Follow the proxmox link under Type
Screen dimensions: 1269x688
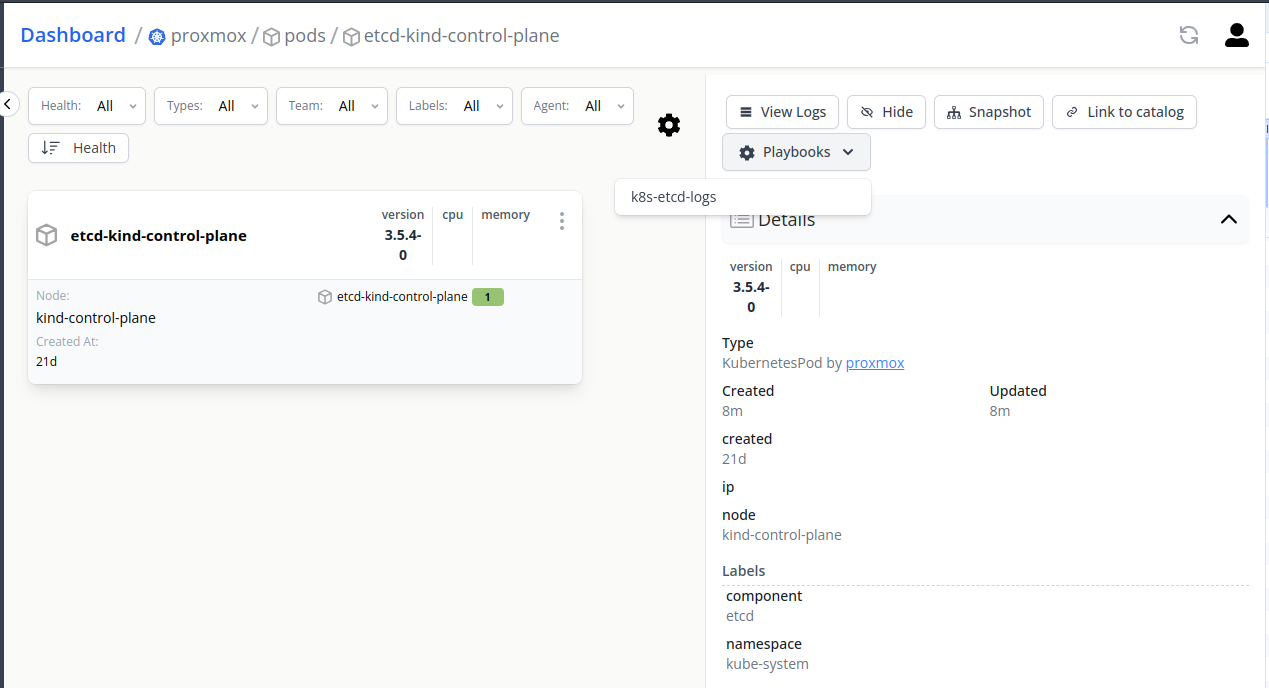pos(874,363)
